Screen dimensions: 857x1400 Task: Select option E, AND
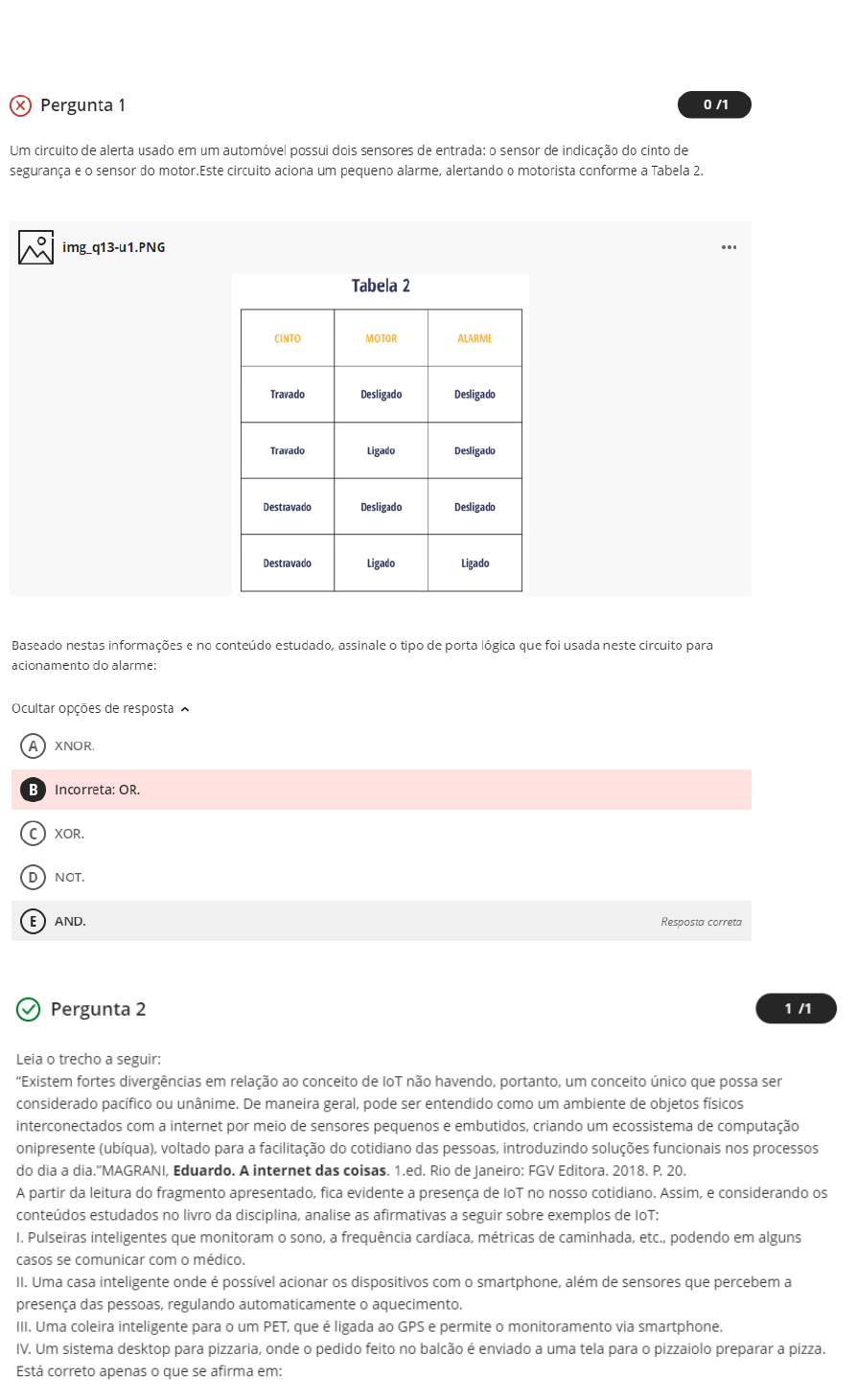33,921
